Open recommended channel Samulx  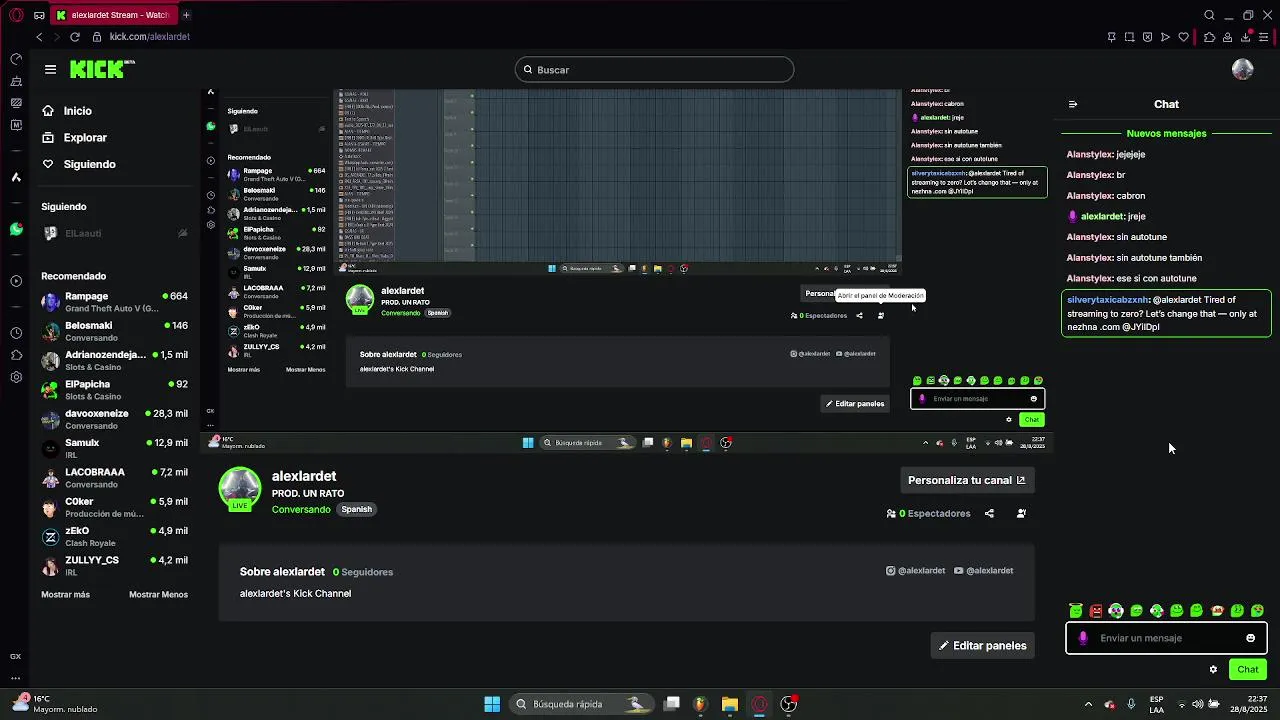(114, 448)
